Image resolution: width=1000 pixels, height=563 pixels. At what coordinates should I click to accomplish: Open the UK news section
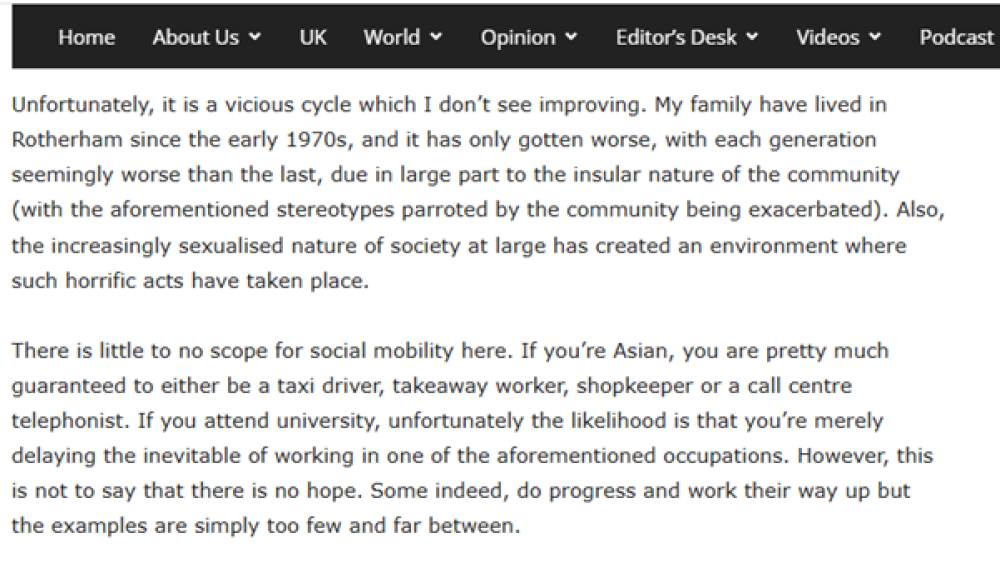click(313, 38)
